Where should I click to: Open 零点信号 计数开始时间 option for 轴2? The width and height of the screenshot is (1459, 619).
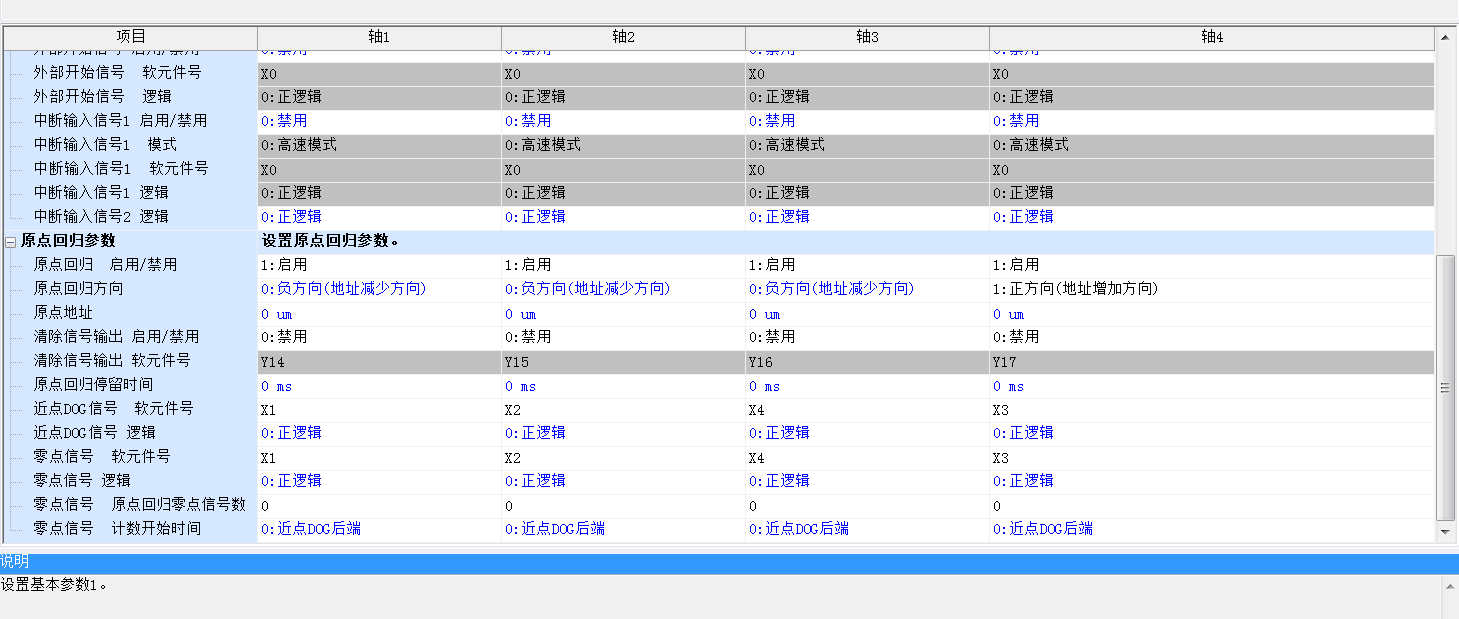623,529
